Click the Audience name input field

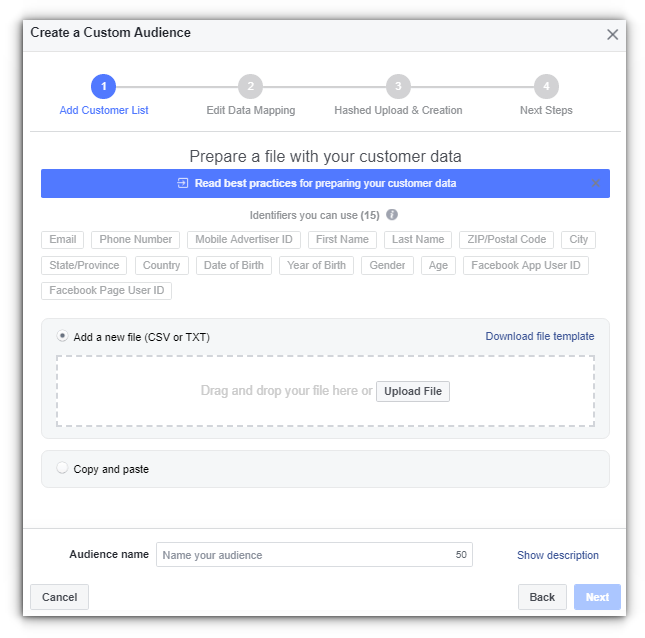pos(314,554)
